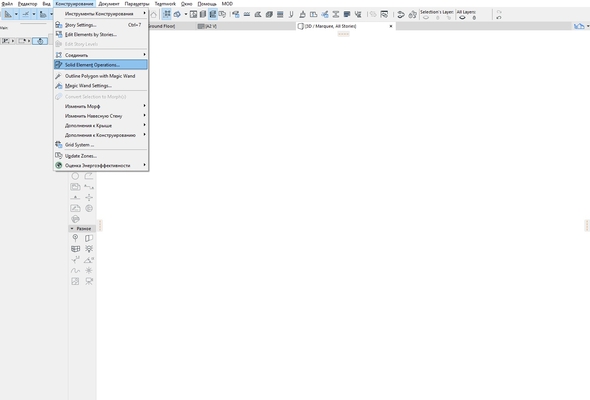Select the Hotspot crosshair tool
Screen dimensions: 590x400
[89, 198]
